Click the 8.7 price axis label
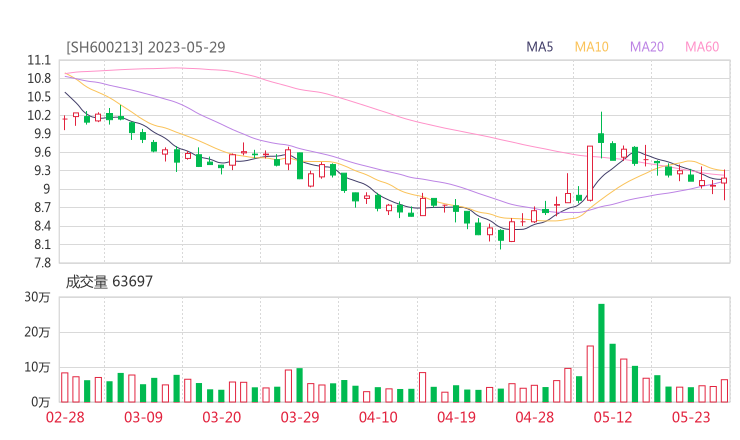740x440 pixels. (x=41, y=208)
